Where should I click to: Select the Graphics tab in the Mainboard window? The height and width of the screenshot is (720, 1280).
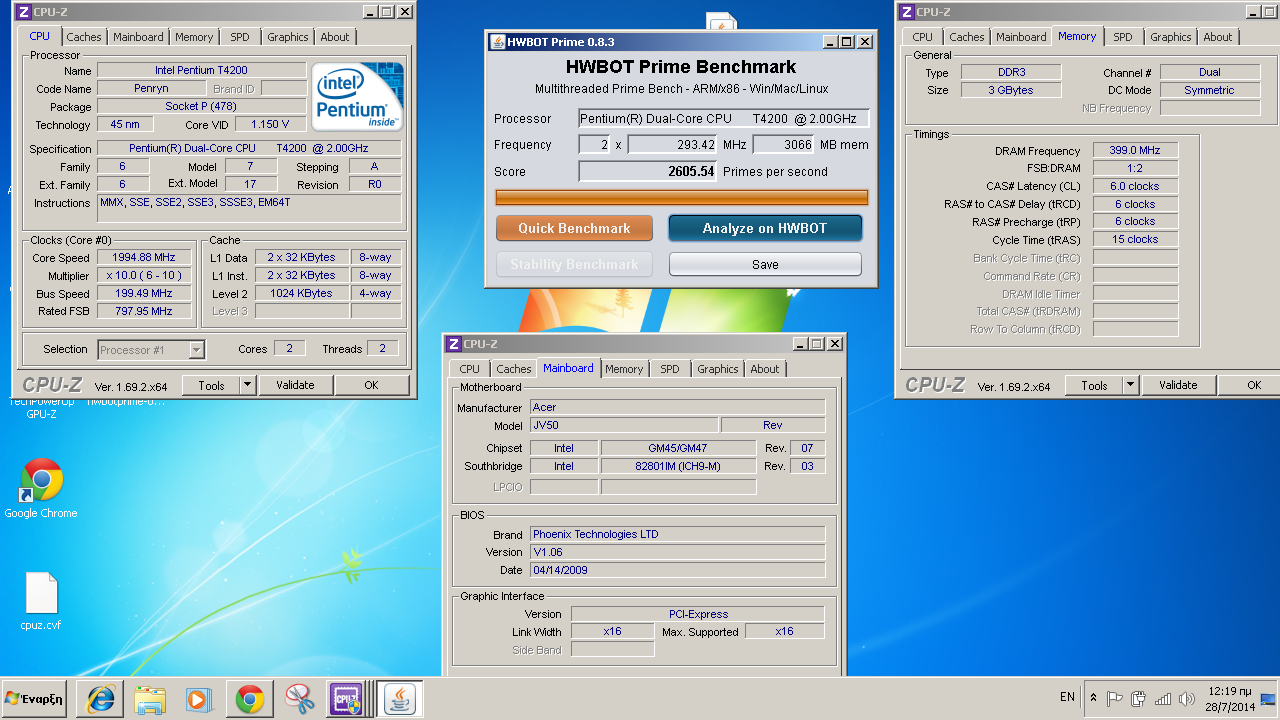(718, 369)
